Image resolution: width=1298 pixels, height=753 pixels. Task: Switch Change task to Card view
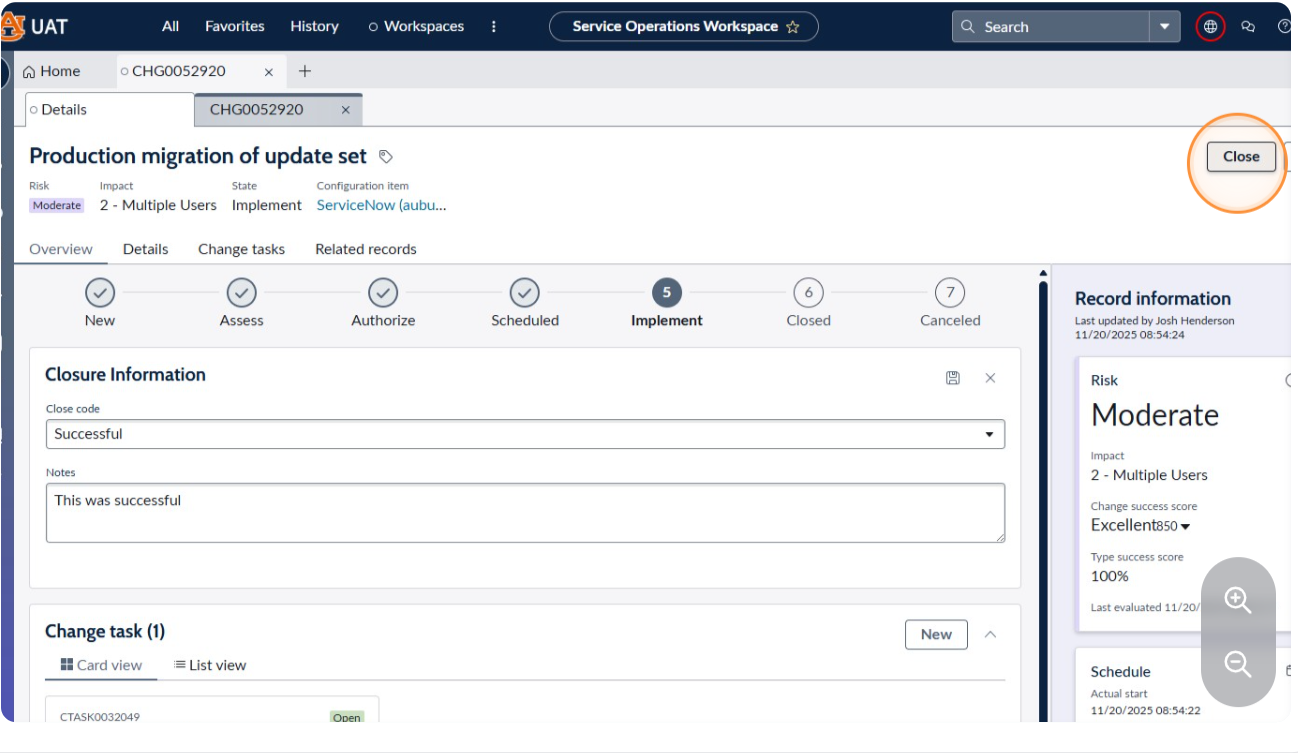pyautogui.click(x=101, y=665)
